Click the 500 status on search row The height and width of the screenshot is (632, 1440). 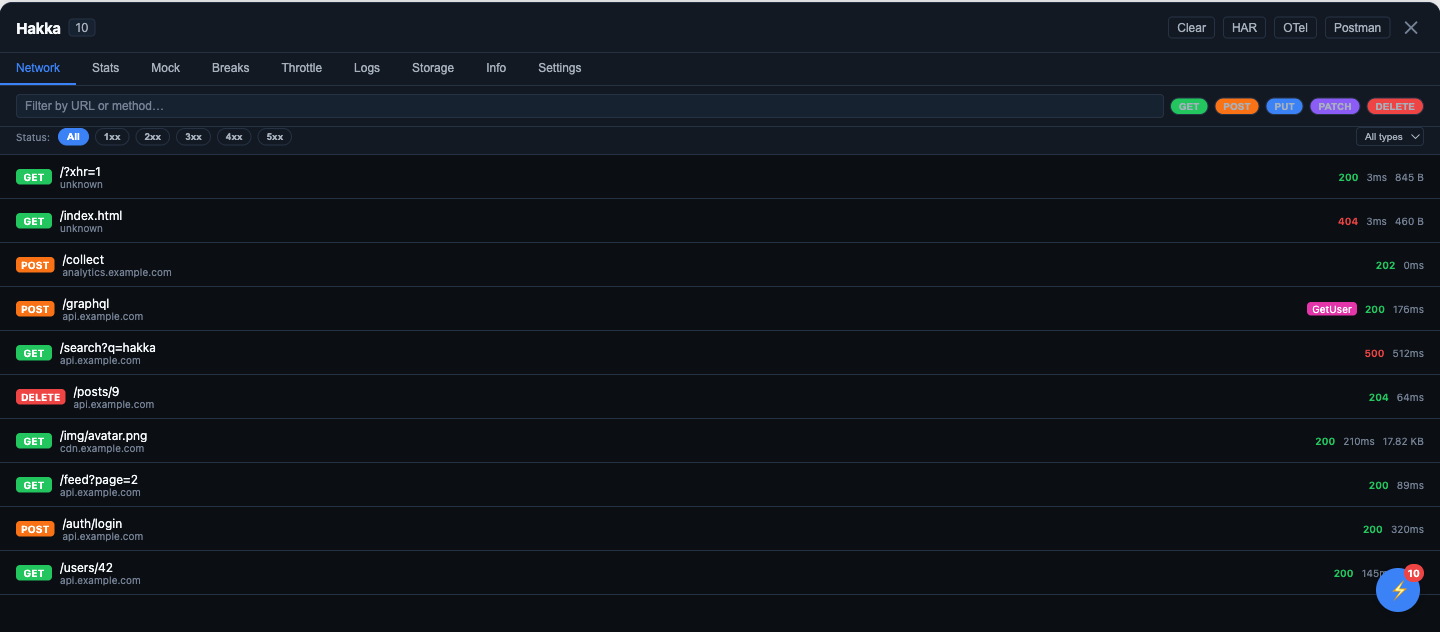click(x=1374, y=353)
